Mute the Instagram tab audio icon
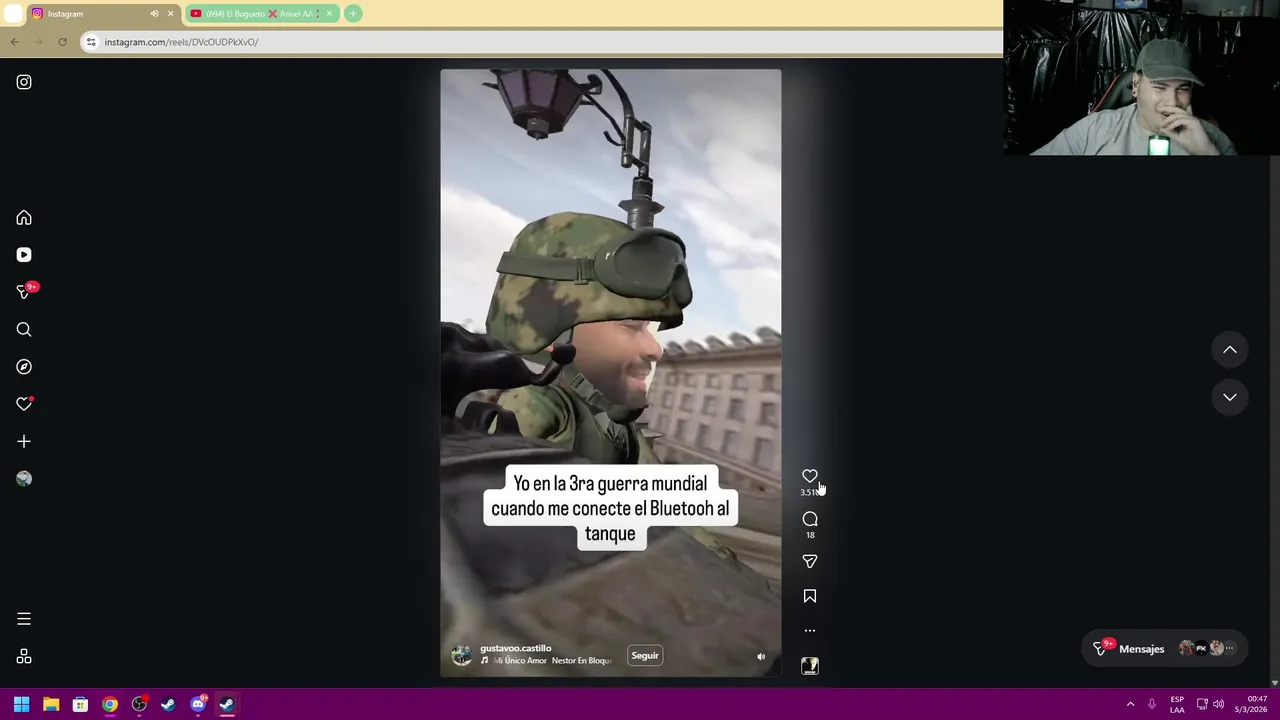The width and height of the screenshot is (1280, 720). 154,14
